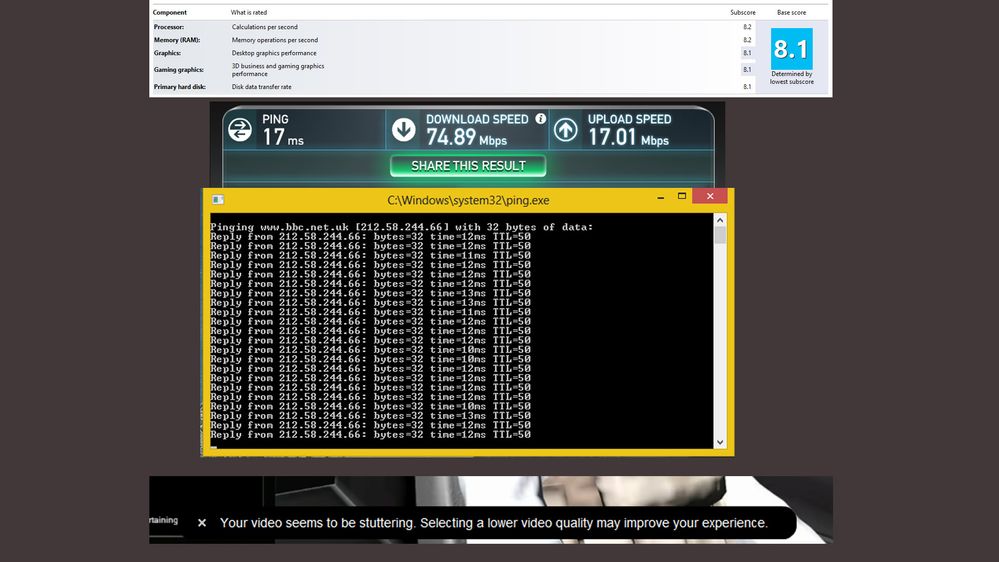This screenshot has width=999, height=562.
Task: Click the download speed arrow icon
Action: click(x=403, y=129)
